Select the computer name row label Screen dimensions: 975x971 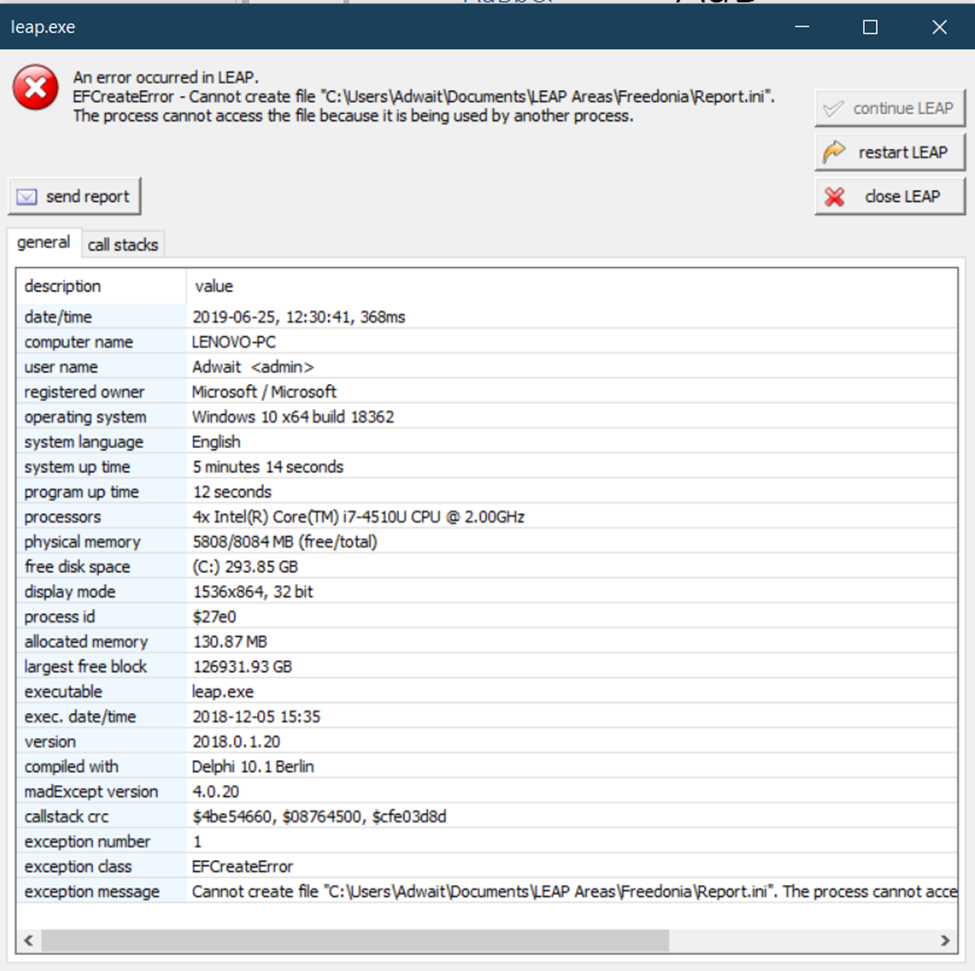click(78, 342)
